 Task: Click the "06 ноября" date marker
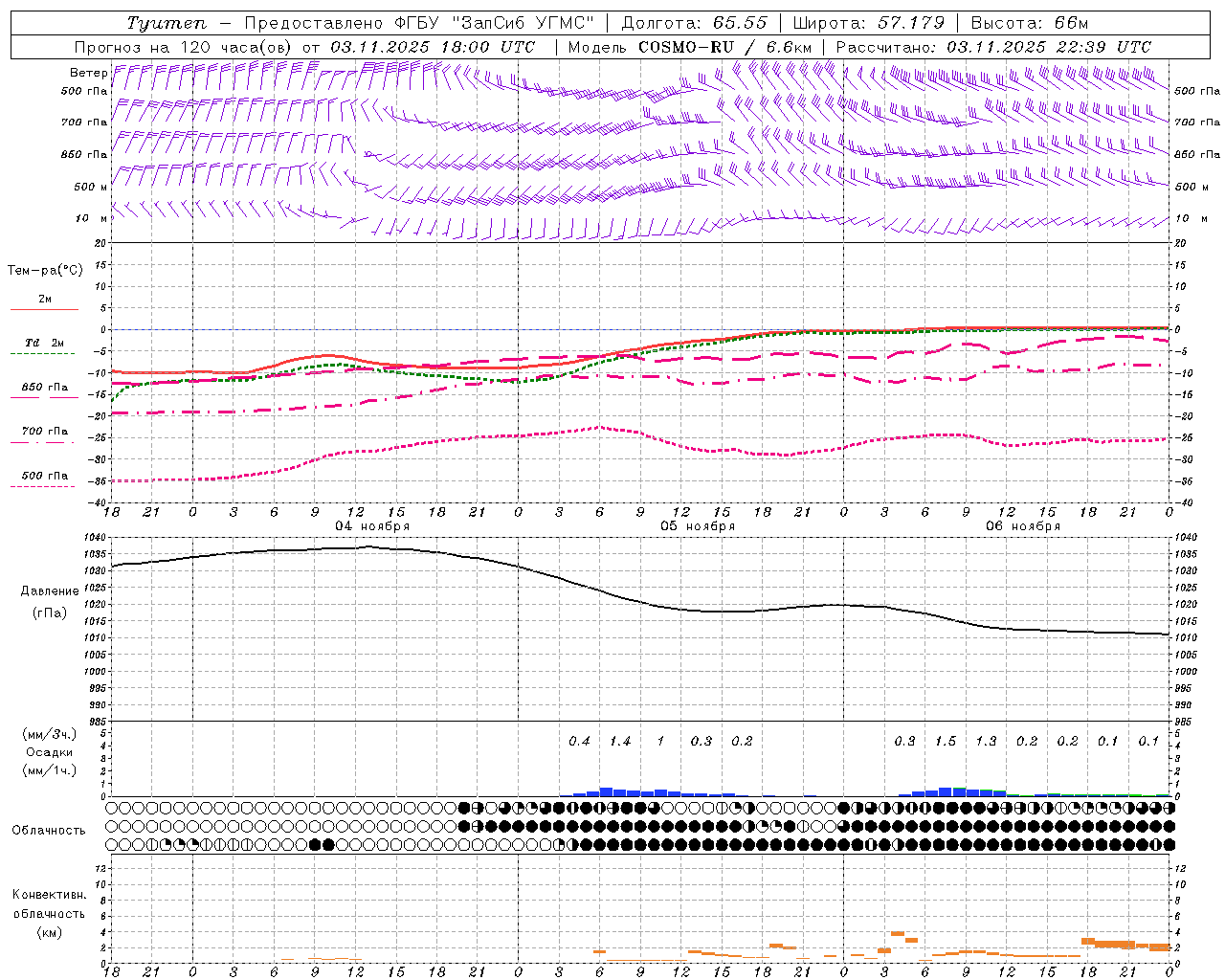pos(1023,526)
